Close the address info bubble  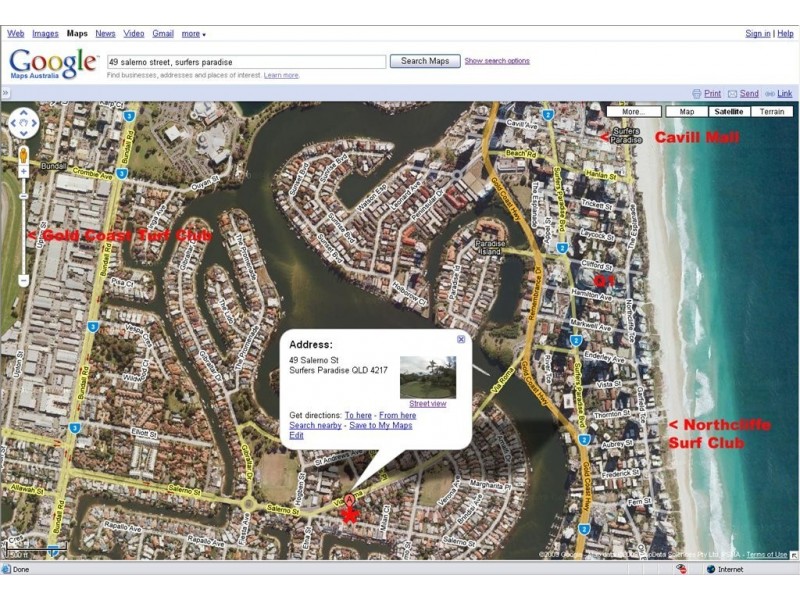coord(461,339)
